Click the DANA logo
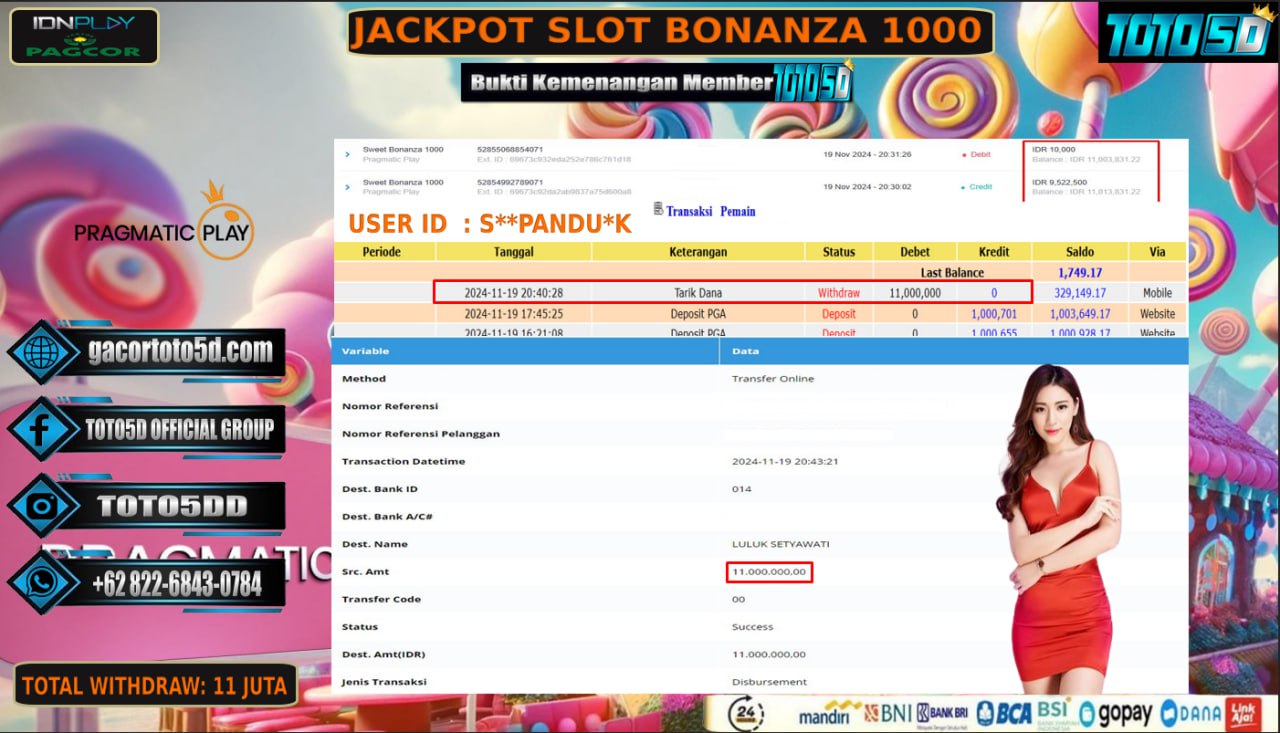 coord(1188,714)
